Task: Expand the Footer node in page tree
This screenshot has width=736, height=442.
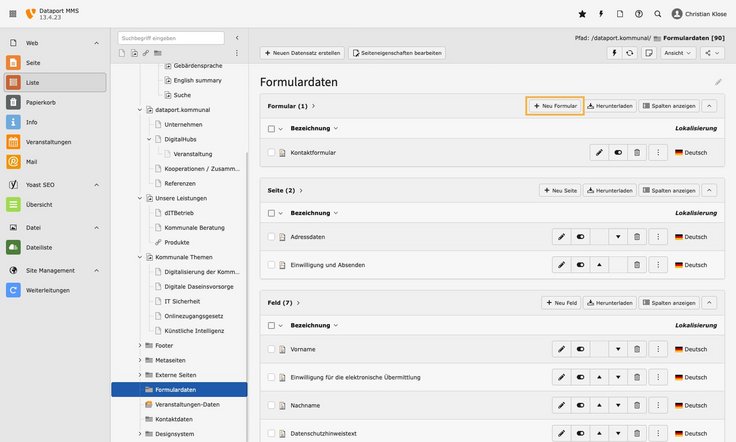Action: point(139,345)
